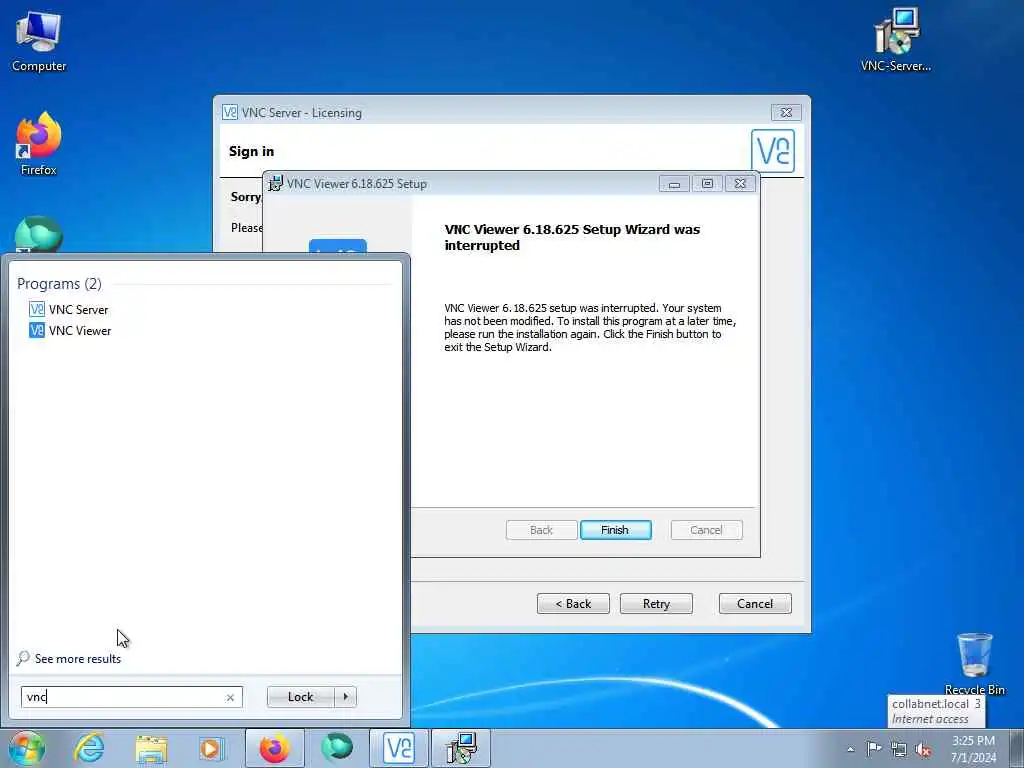Click the Show desktop strip at taskbar end
1024x768 pixels.
tap(1017, 748)
